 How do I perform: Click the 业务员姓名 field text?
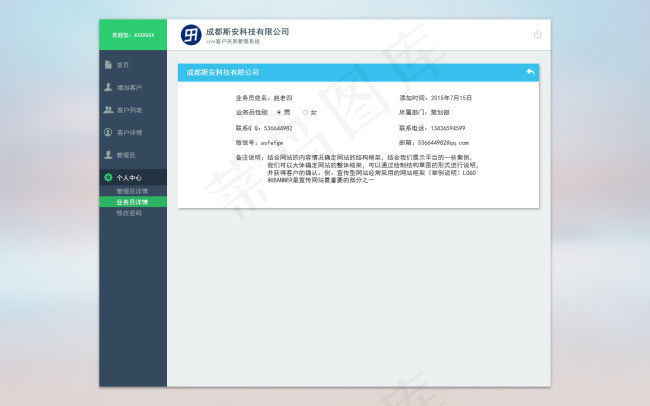tap(264, 98)
